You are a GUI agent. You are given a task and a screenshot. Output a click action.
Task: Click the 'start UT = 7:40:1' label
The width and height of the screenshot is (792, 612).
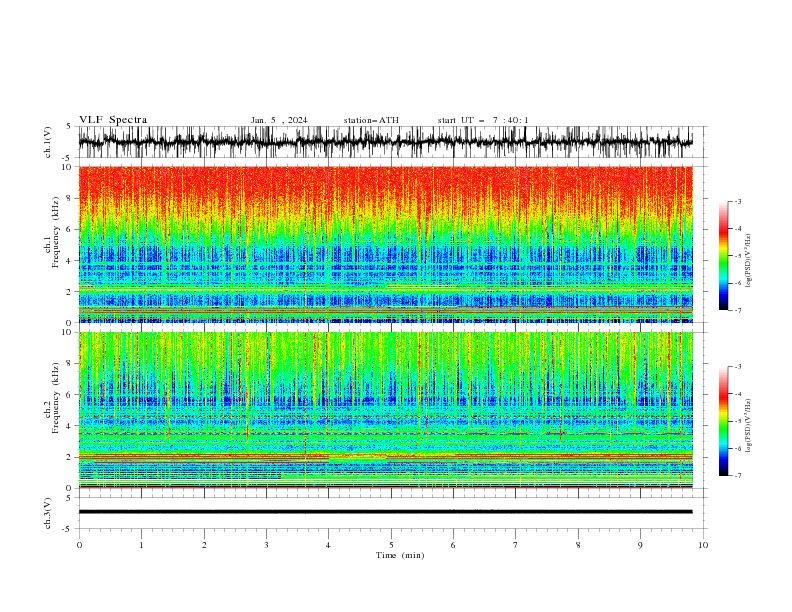tap(483, 120)
